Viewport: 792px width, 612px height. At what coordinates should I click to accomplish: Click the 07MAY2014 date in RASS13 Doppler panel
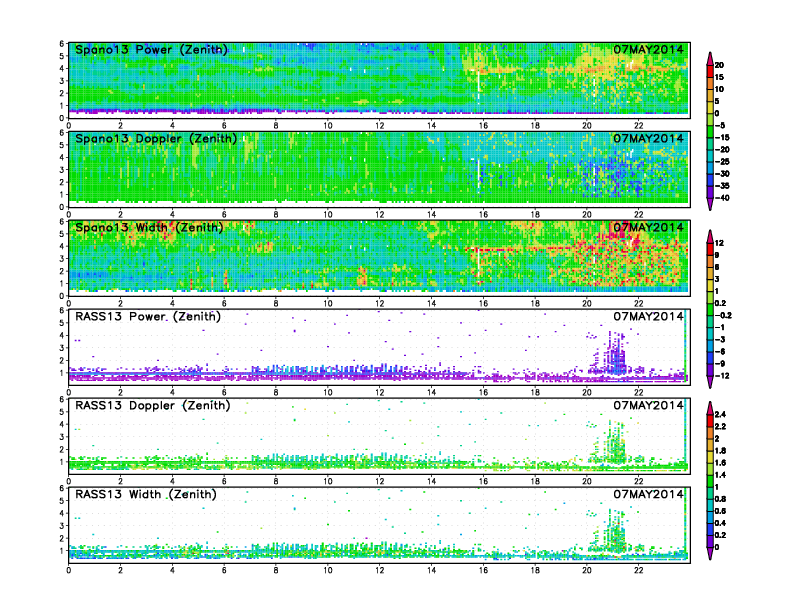(x=648, y=405)
